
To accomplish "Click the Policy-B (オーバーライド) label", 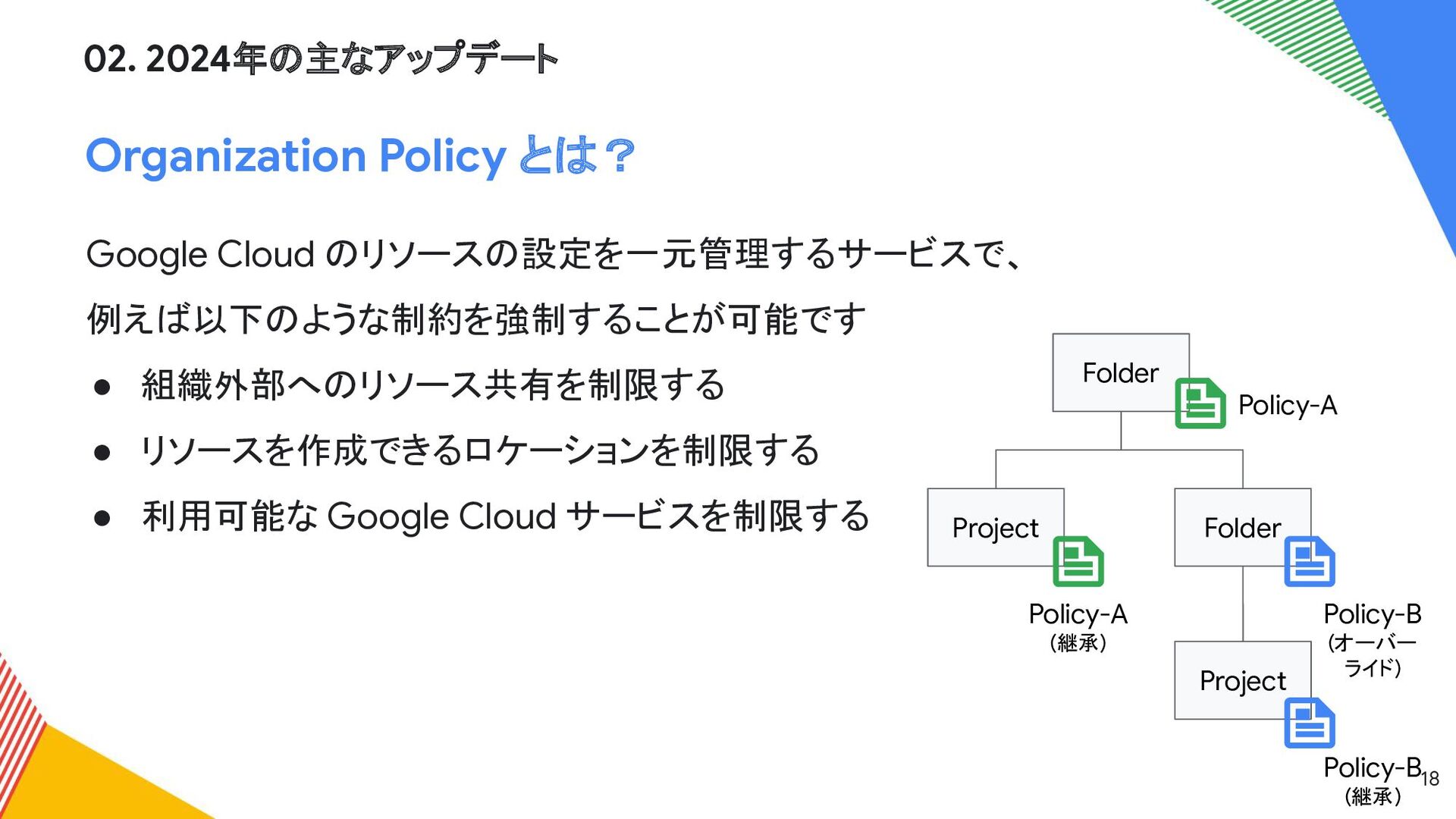I will click(1373, 639).
